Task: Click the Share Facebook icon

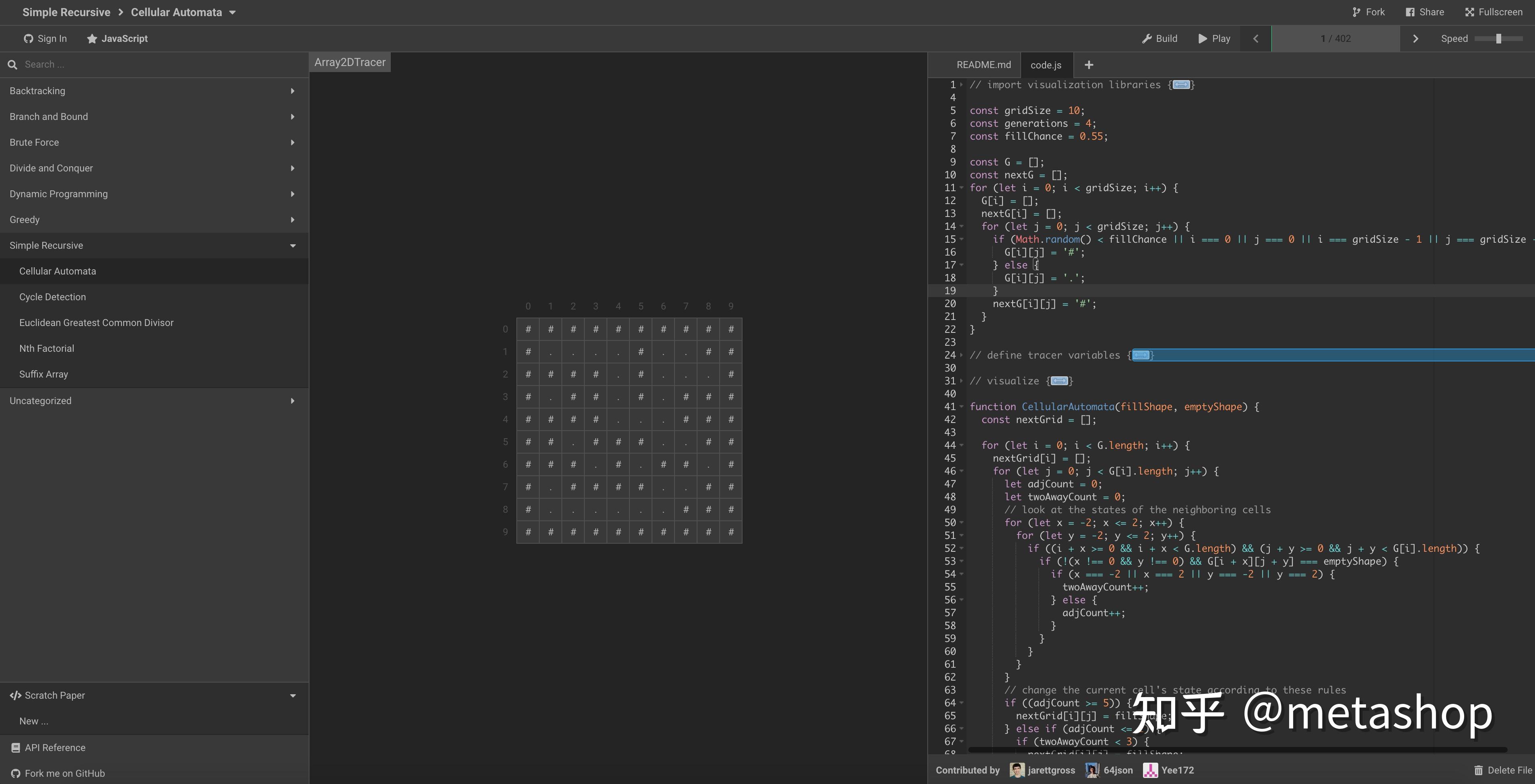Action: coord(1410,12)
